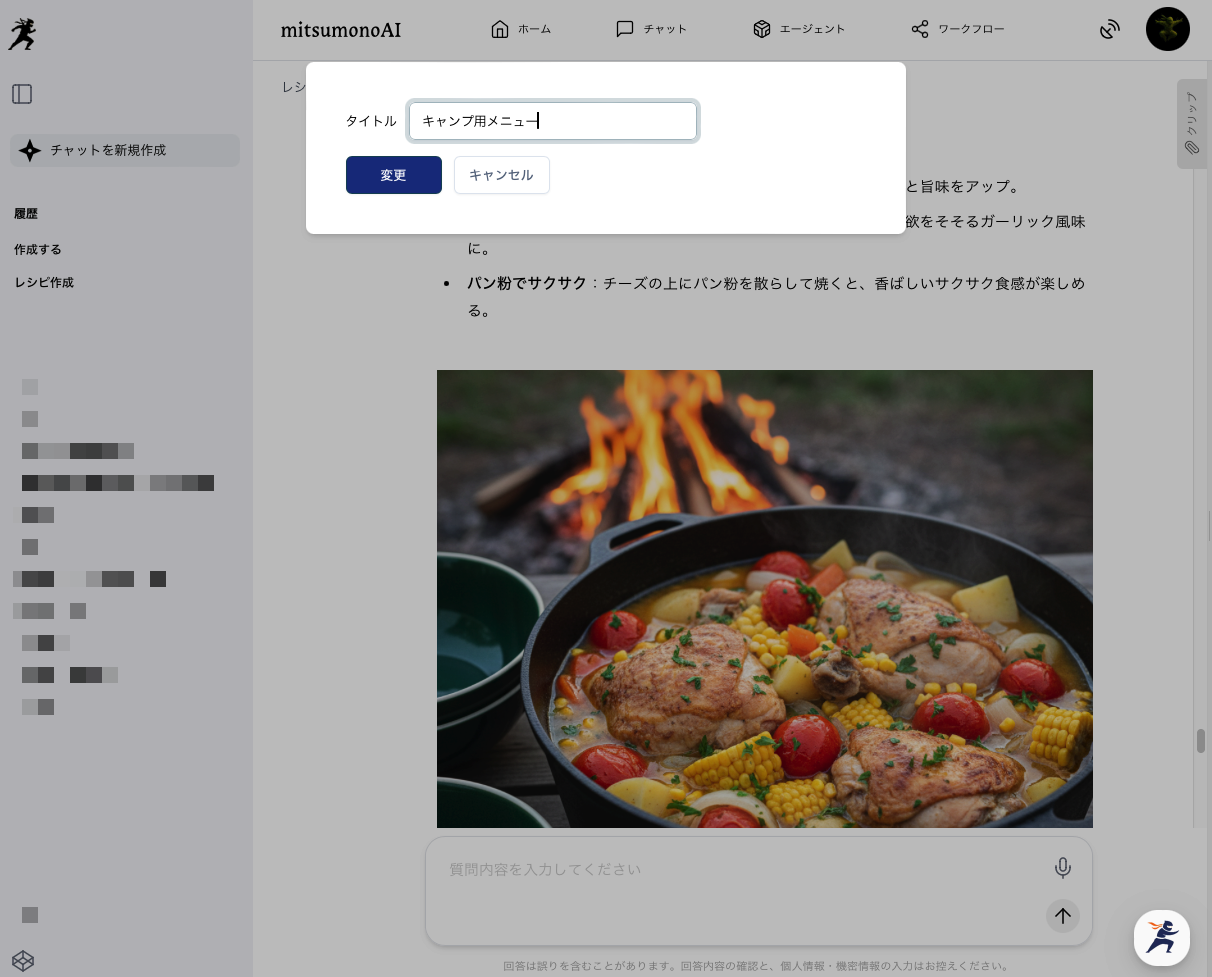
Task: Click the sparkle icon beside チャットを新規作成
Action: point(30,150)
